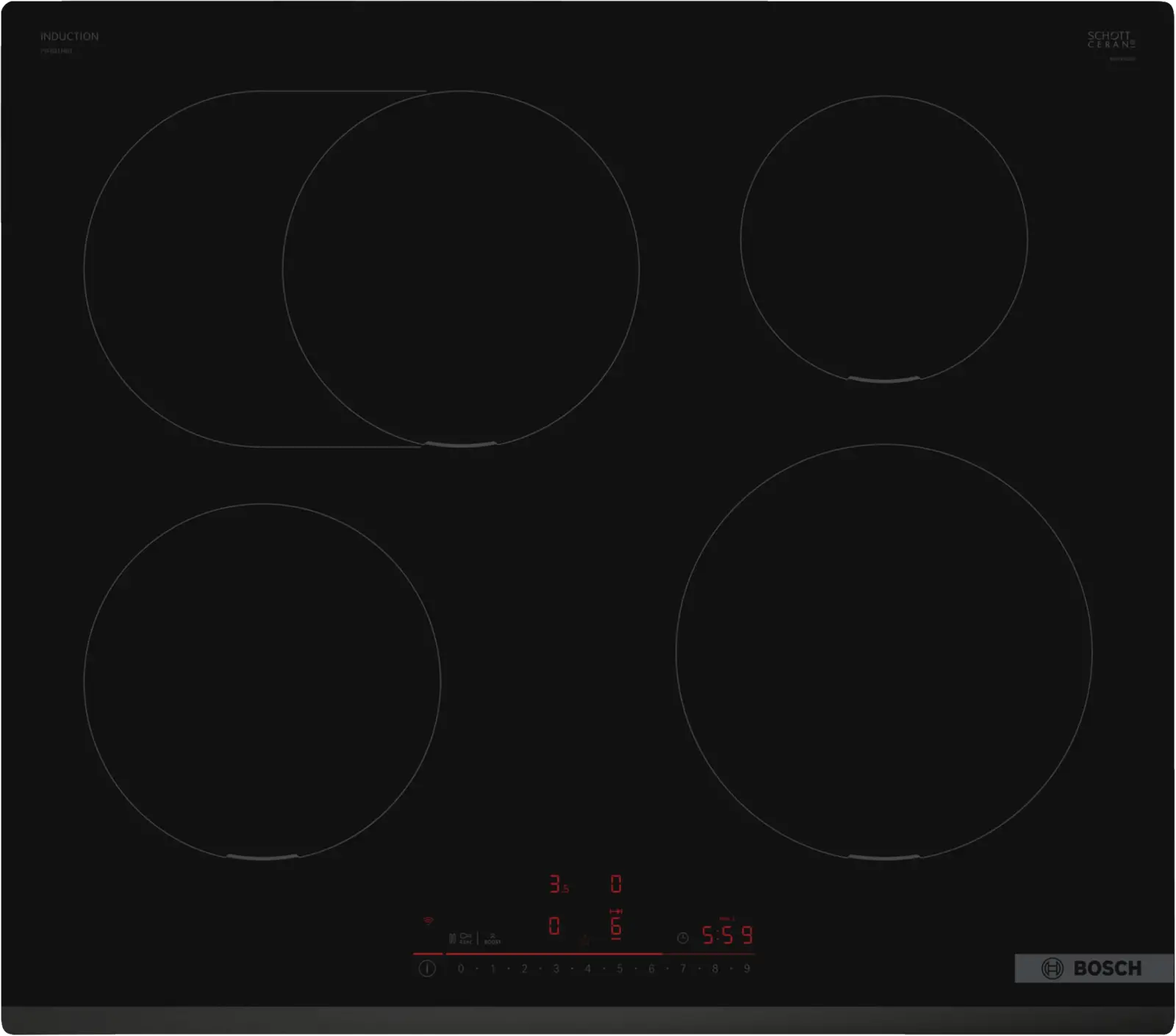Select the zone display showing 6
The width and height of the screenshot is (1176, 1036).
coord(616,924)
